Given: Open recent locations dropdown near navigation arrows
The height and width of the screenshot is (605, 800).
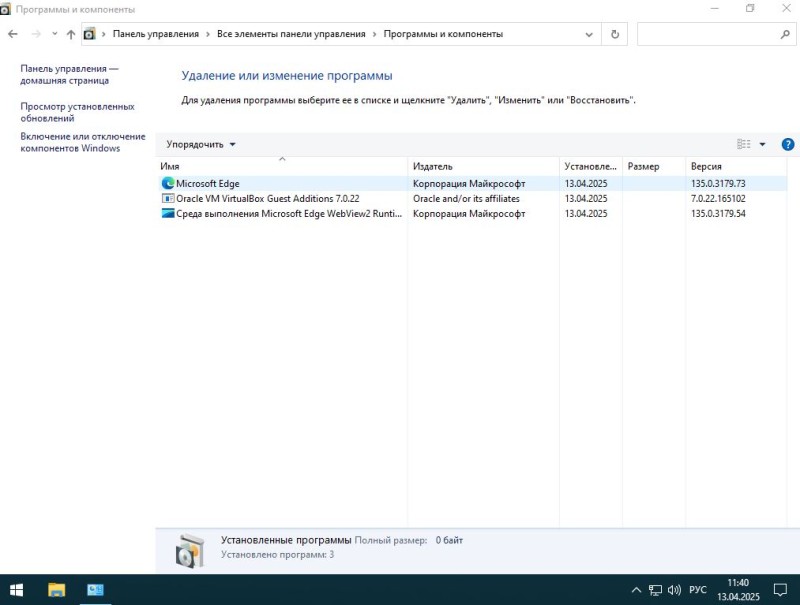Looking at the screenshot, I should pyautogui.click(x=55, y=34).
